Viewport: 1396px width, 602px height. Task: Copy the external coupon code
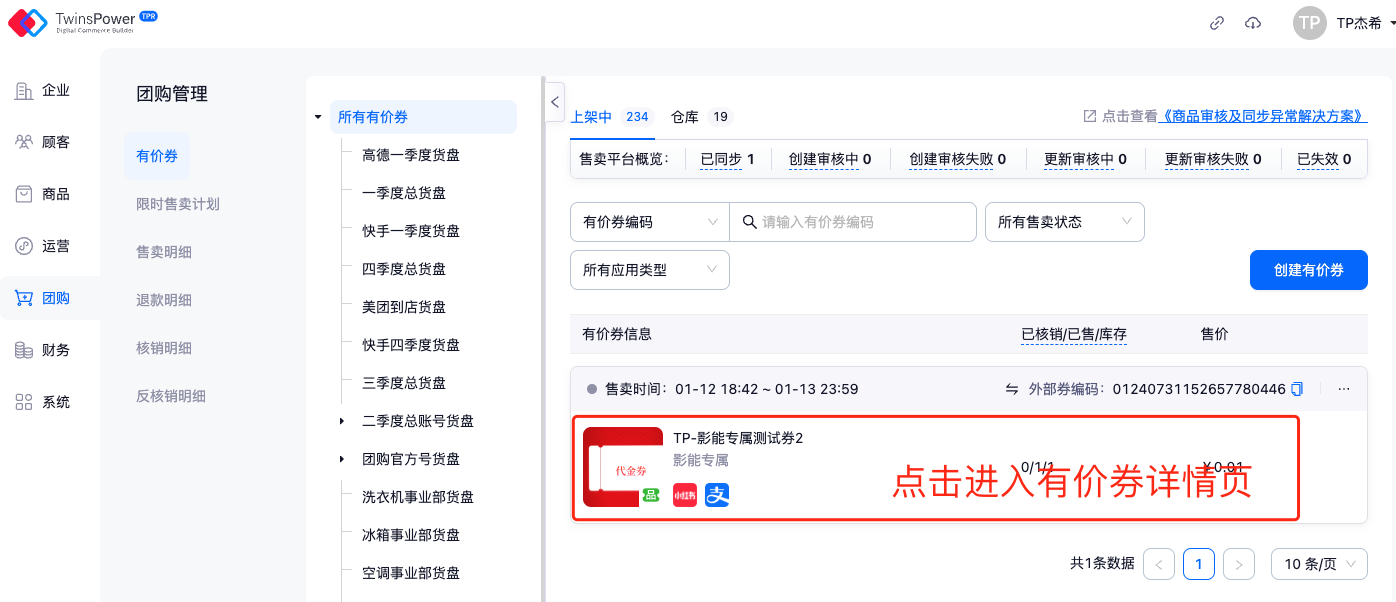click(1297, 389)
